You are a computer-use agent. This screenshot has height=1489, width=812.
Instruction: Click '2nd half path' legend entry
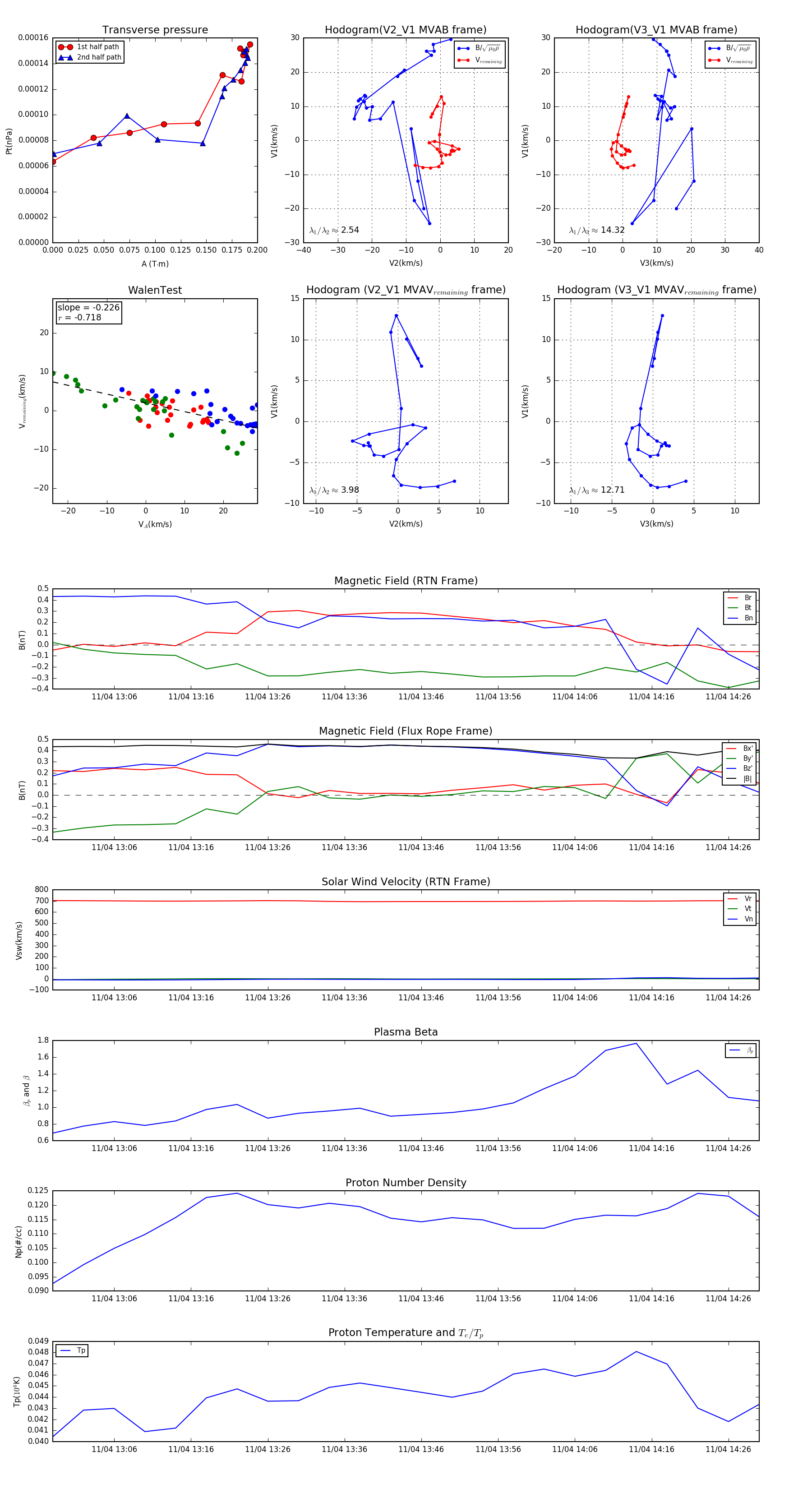pos(90,57)
